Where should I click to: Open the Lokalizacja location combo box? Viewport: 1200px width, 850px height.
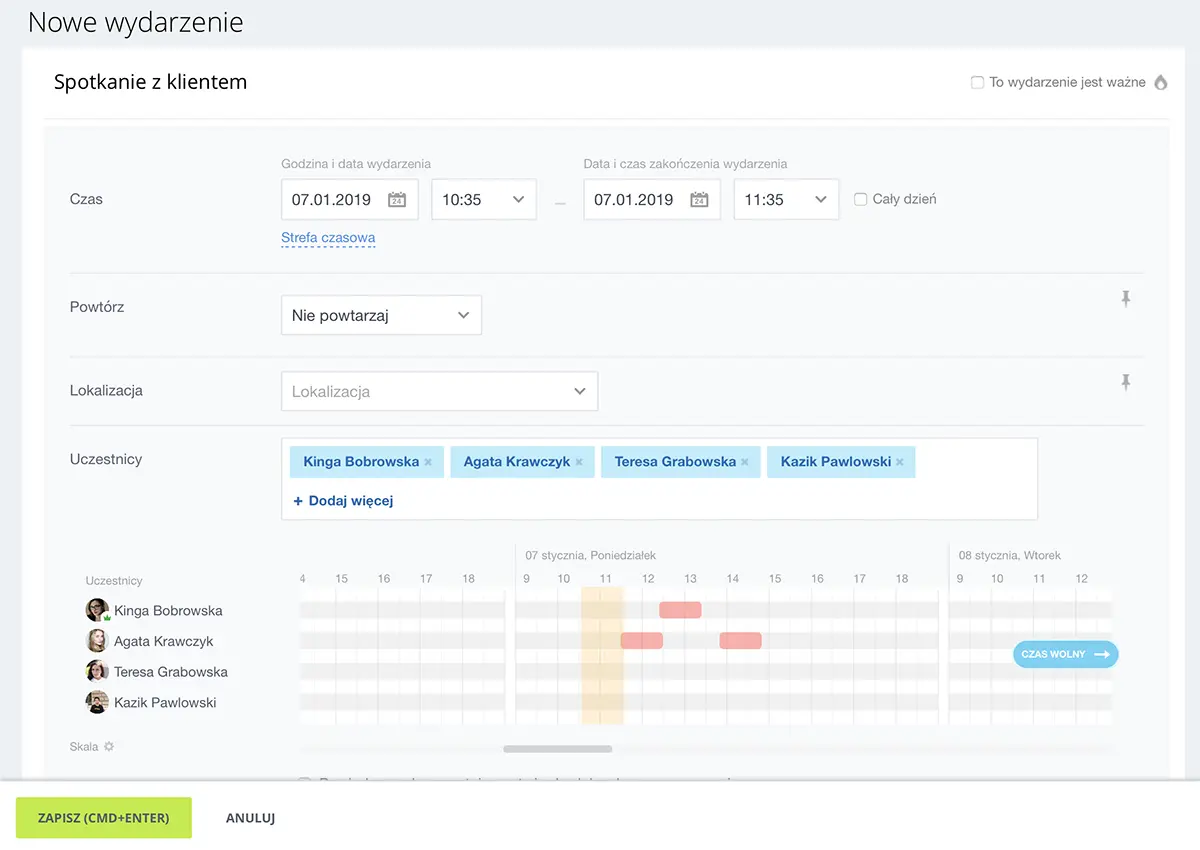click(x=439, y=392)
